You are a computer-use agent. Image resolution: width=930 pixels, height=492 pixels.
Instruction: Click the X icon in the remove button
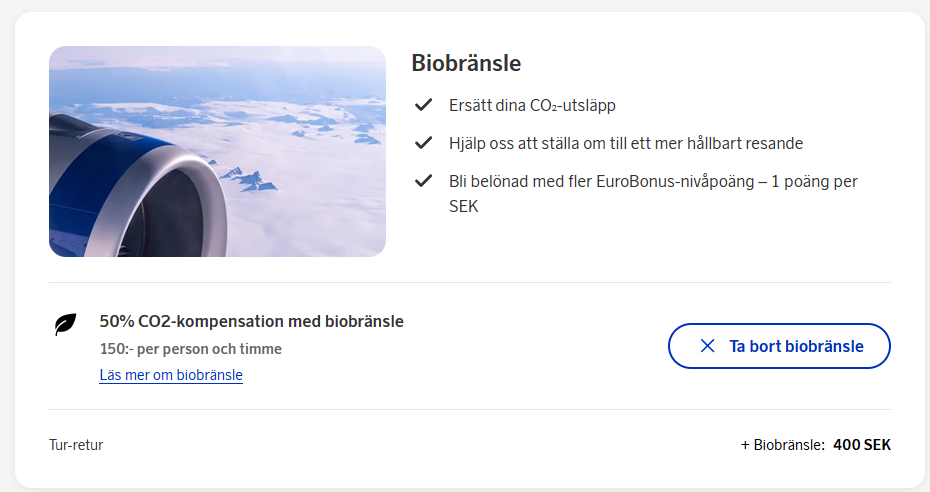click(707, 346)
